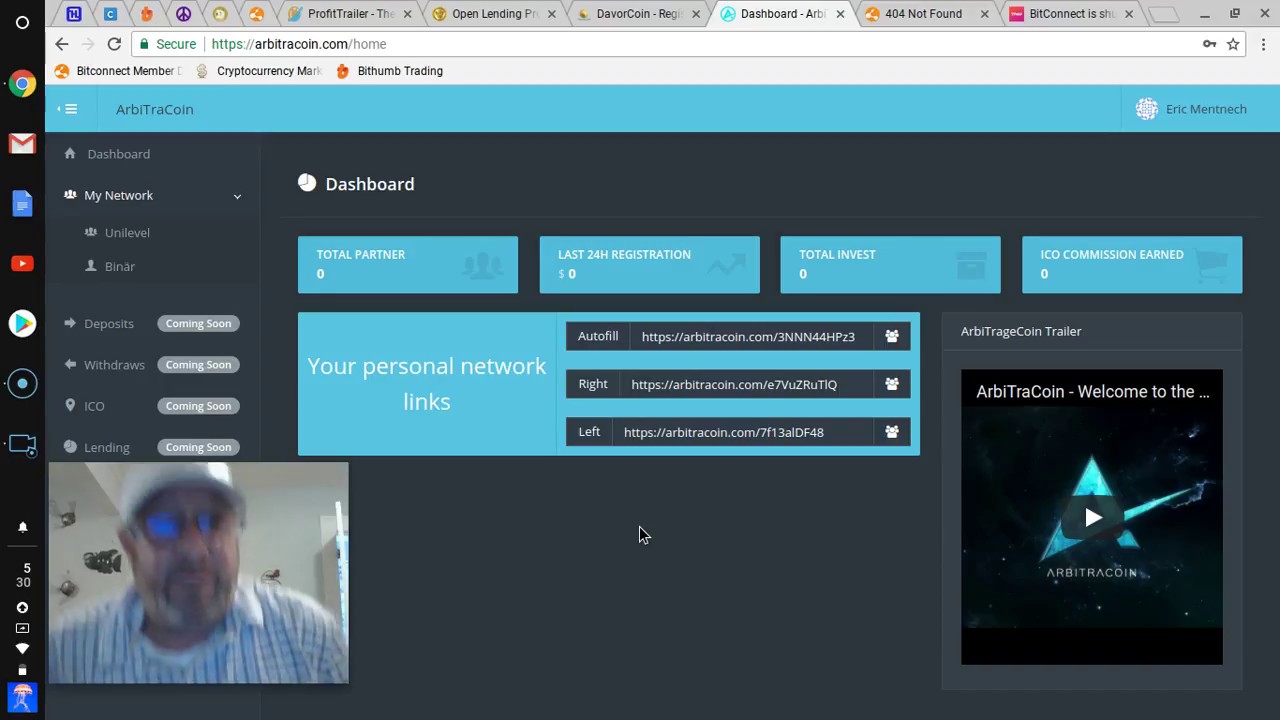Image resolution: width=1280 pixels, height=720 pixels.
Task: Switch to the pinned tab with blue C icon
Action: 110,14
